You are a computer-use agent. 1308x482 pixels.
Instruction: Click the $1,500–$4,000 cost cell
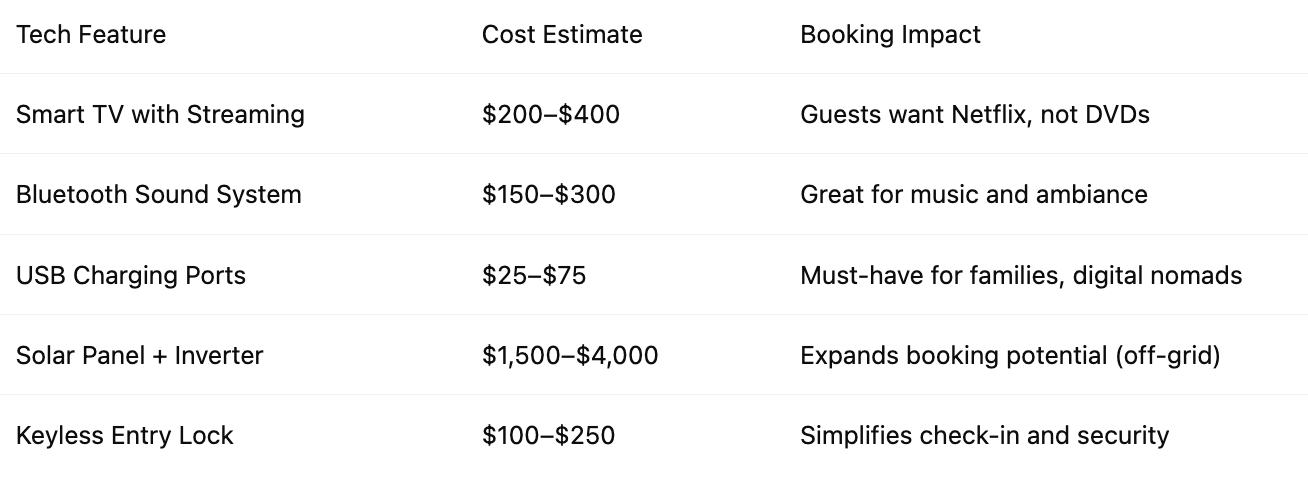point(570,355)
